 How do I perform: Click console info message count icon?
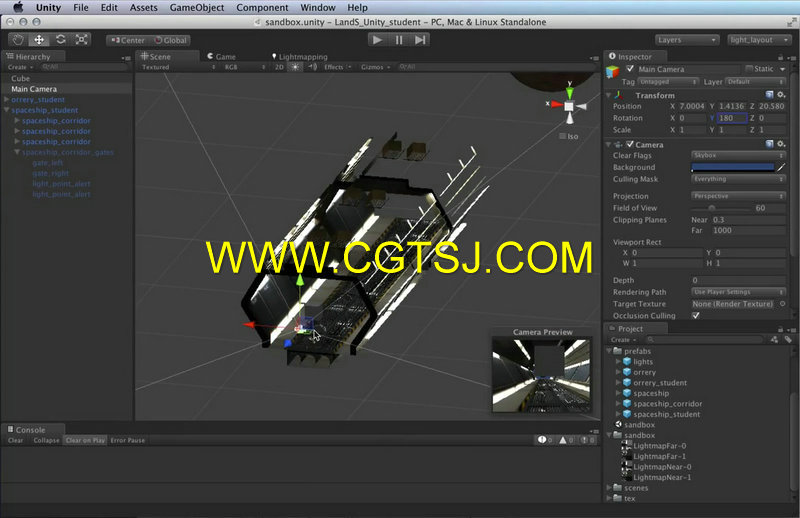pos(544,440)
